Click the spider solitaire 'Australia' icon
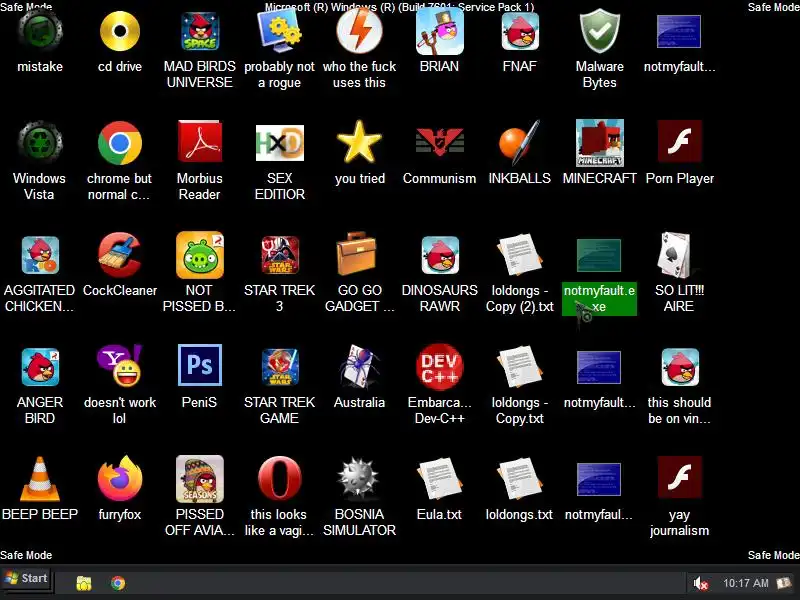The height and width of the screenshot is (600, 800). (360, 366)
